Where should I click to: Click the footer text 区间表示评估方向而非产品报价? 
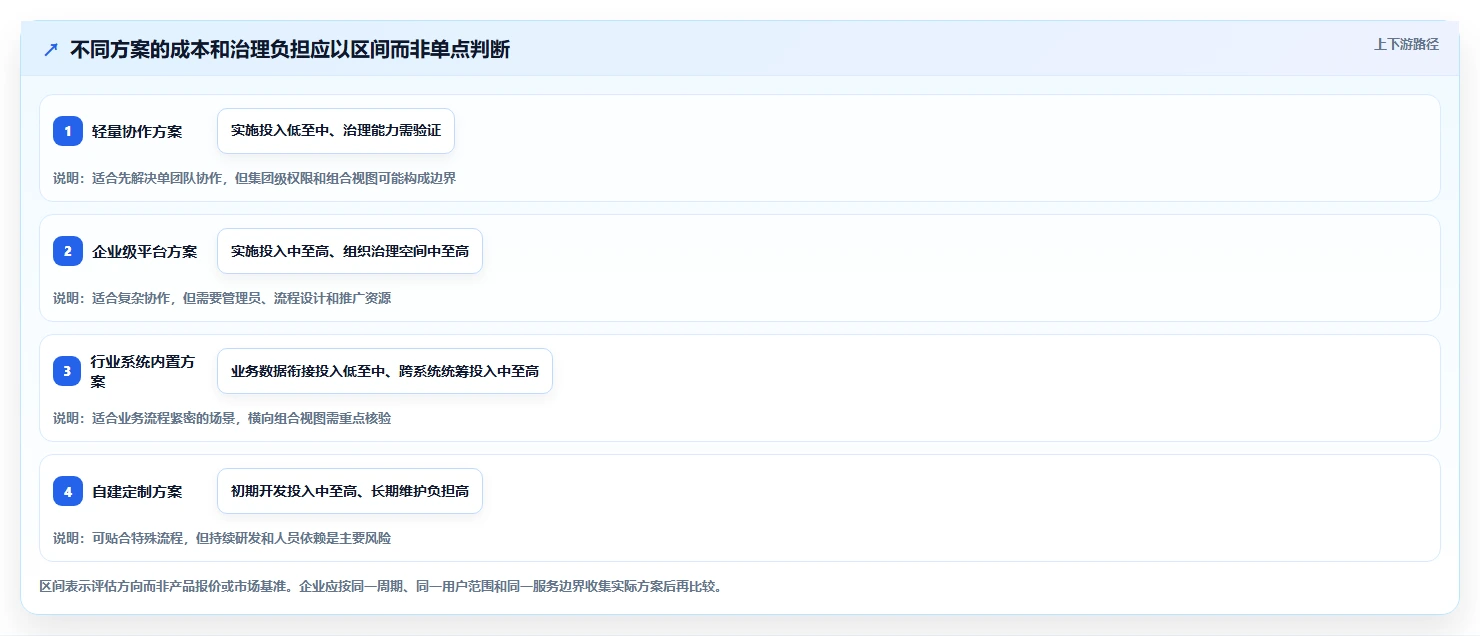coord(381,586)
